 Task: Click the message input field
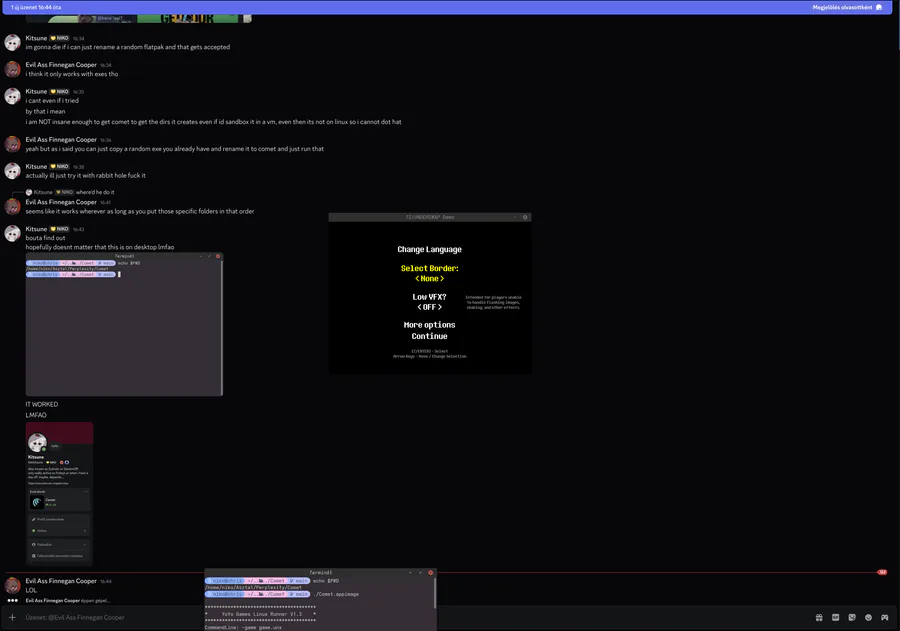[x=402, y=617]
